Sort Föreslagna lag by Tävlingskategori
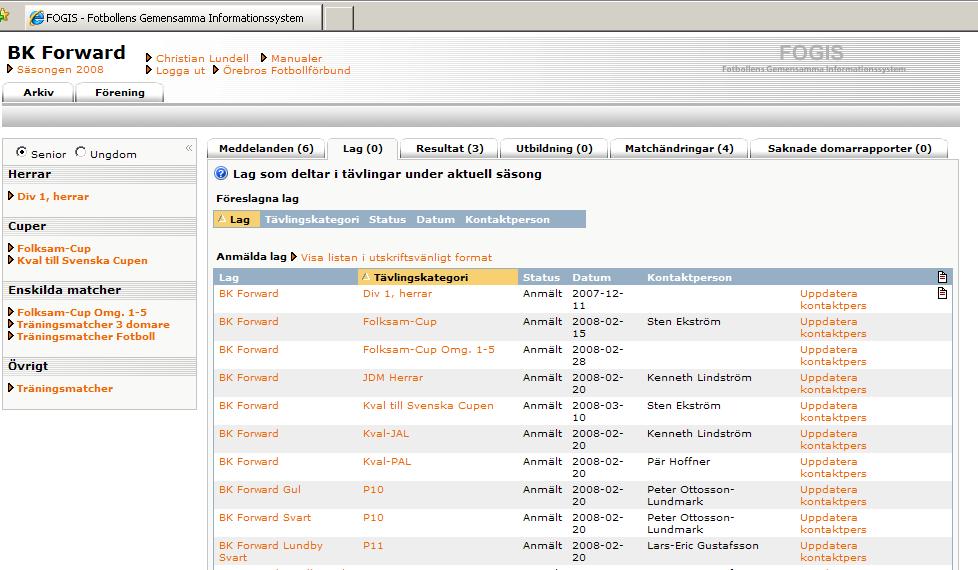 coord(312,220)
